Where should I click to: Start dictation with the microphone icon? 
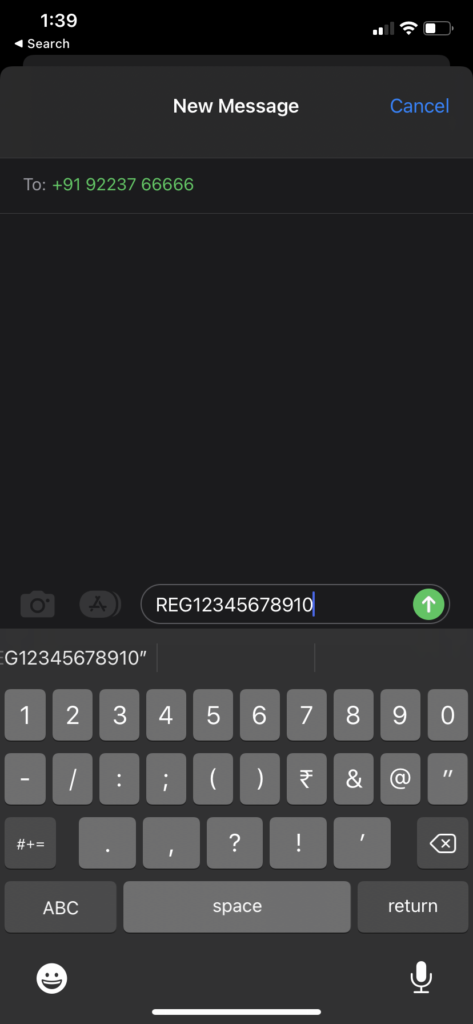pyautogui.click(x=421, y=978)
